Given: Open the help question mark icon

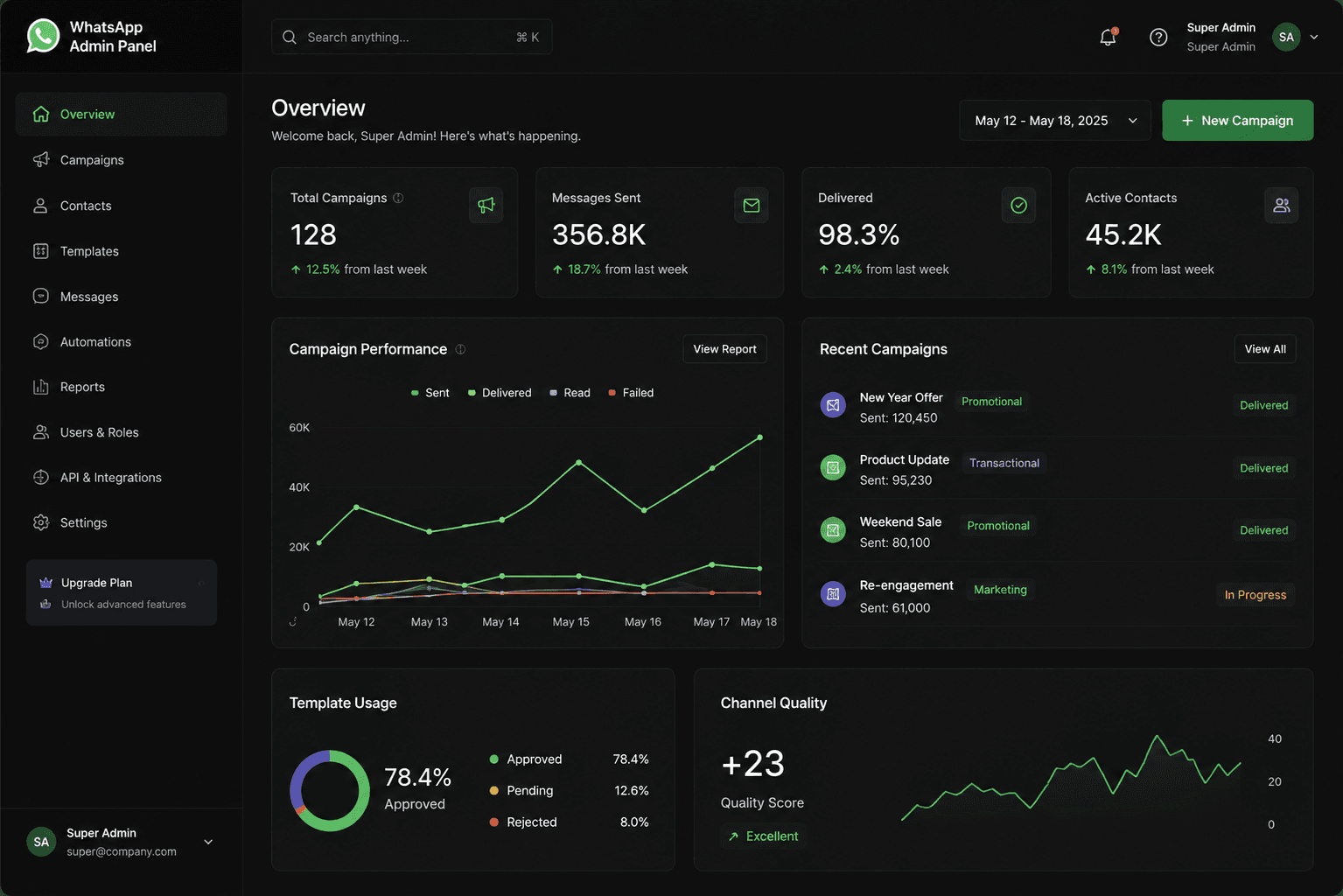Looking at the screenshot, I should [1158, 37].
